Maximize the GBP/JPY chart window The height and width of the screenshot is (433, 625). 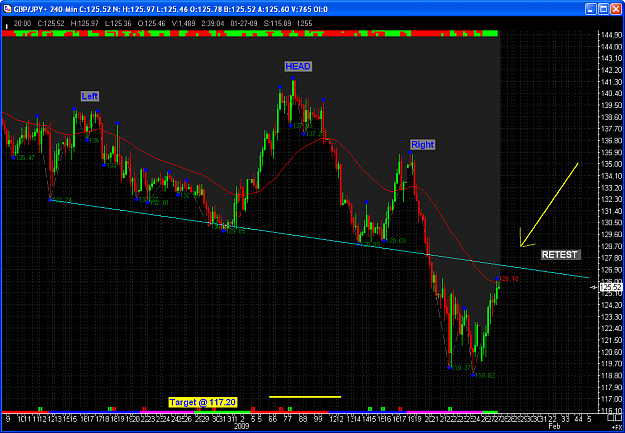604,9
